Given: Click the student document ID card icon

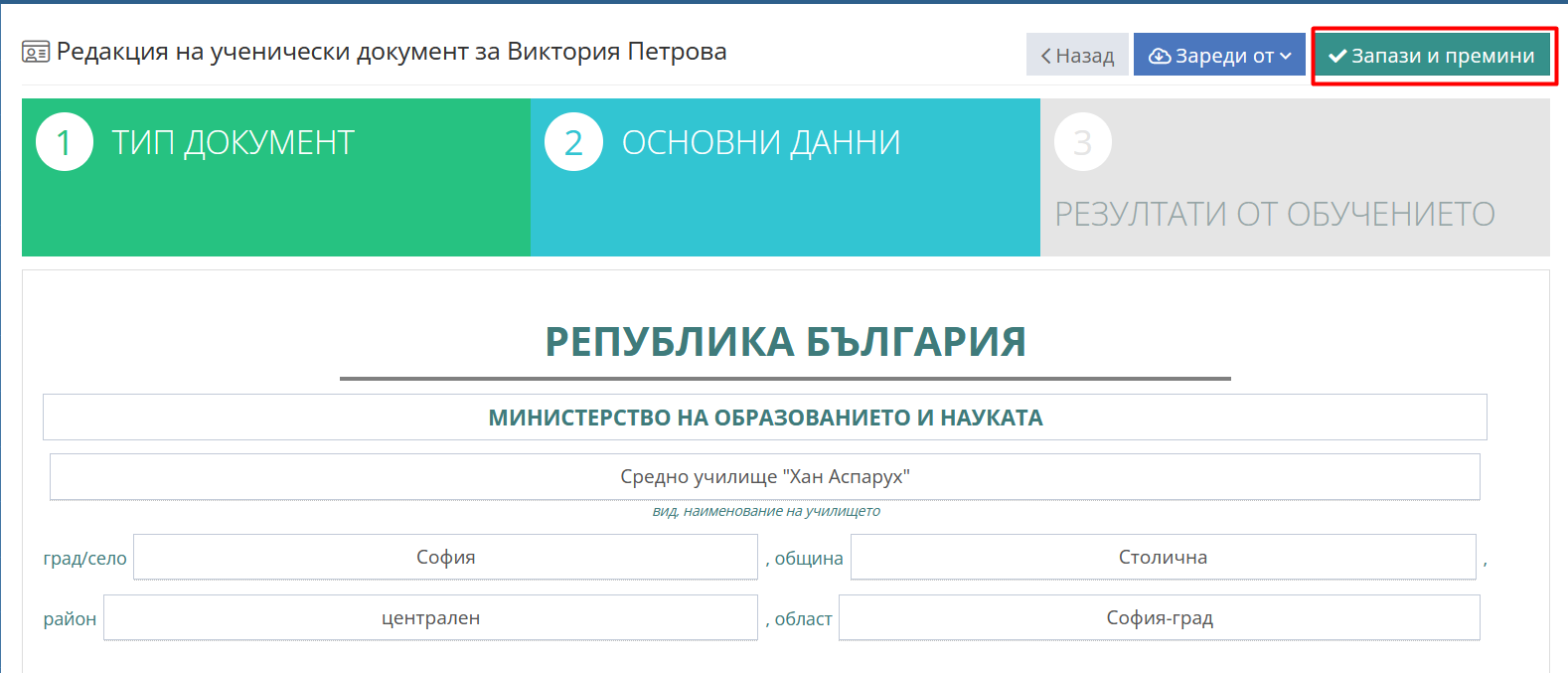Looking at the screenshot, I should coord(36,53).
